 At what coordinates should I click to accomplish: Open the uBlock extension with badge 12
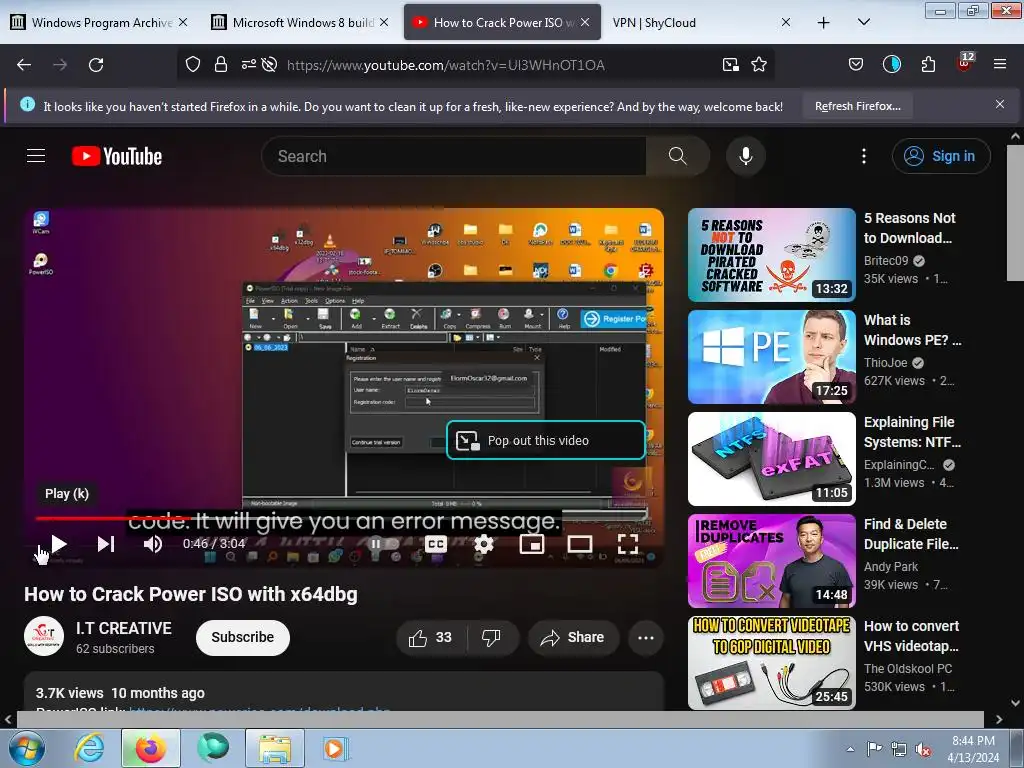[965, 63]
